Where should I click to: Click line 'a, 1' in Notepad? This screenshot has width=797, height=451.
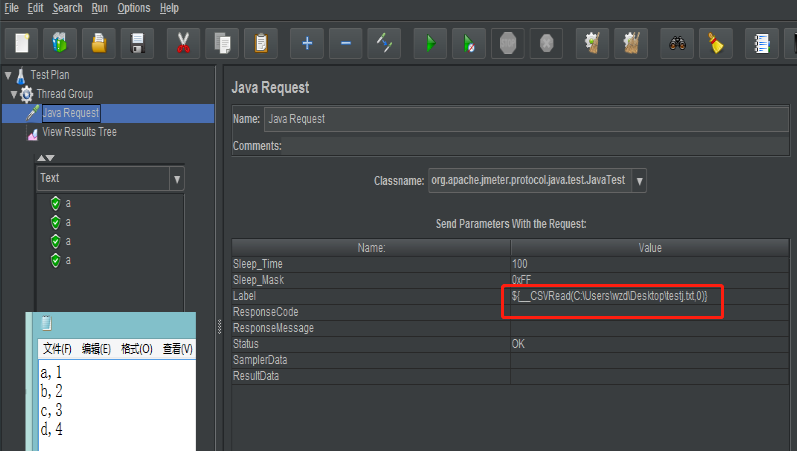pyautogui.click(x=51, y=373)
